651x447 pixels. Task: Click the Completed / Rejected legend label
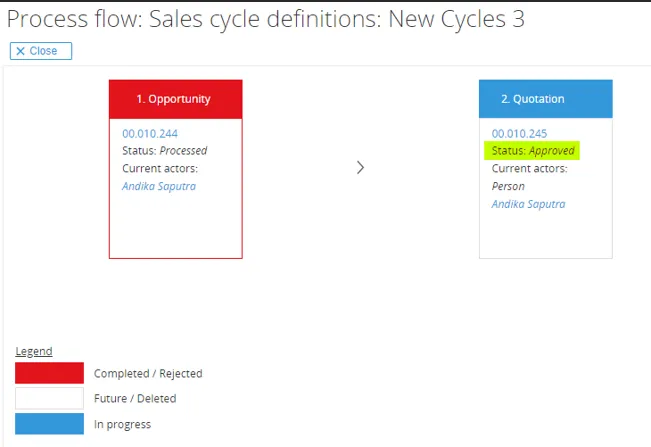(148, 374)
